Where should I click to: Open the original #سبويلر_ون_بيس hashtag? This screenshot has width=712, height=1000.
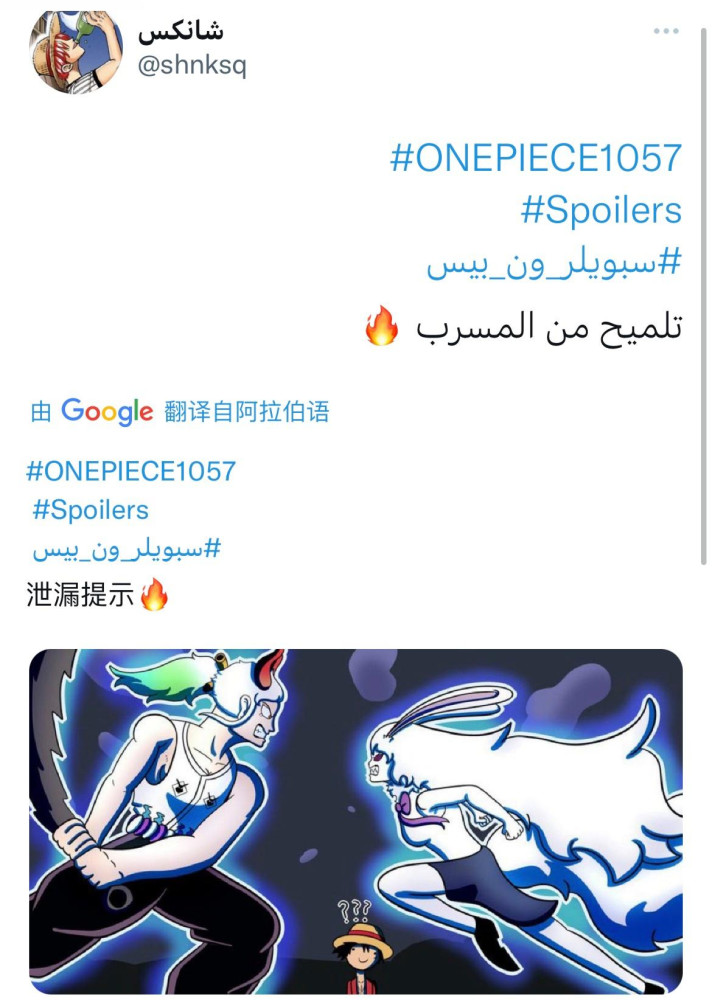tap(554, 263)
